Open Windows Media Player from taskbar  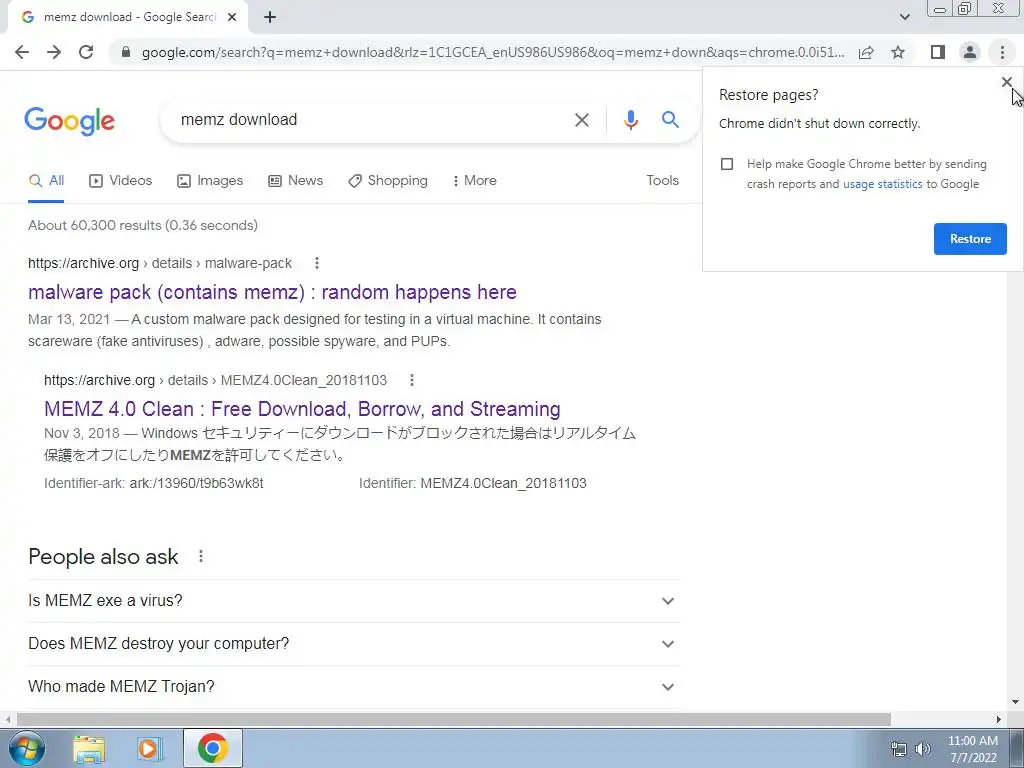(150, 749)
